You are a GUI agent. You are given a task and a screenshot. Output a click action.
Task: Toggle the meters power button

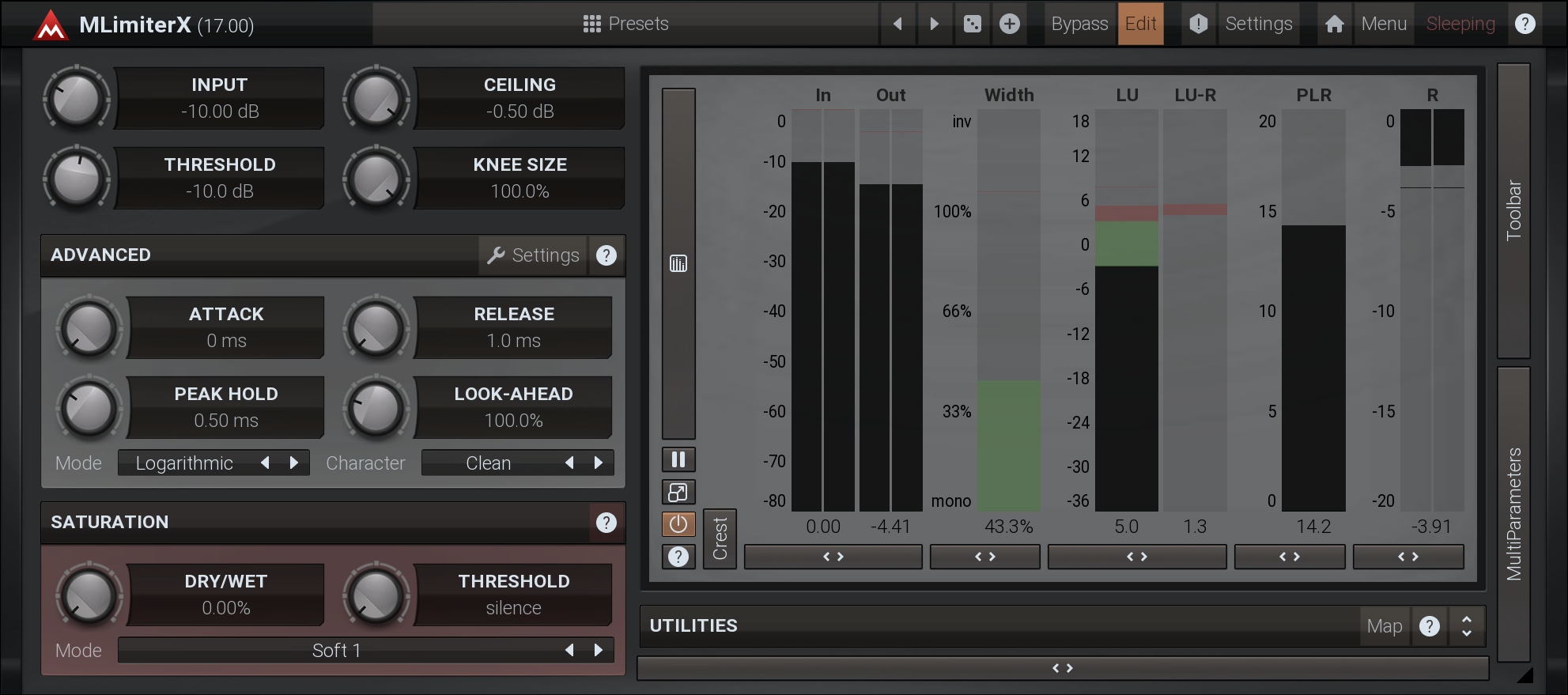678,524
